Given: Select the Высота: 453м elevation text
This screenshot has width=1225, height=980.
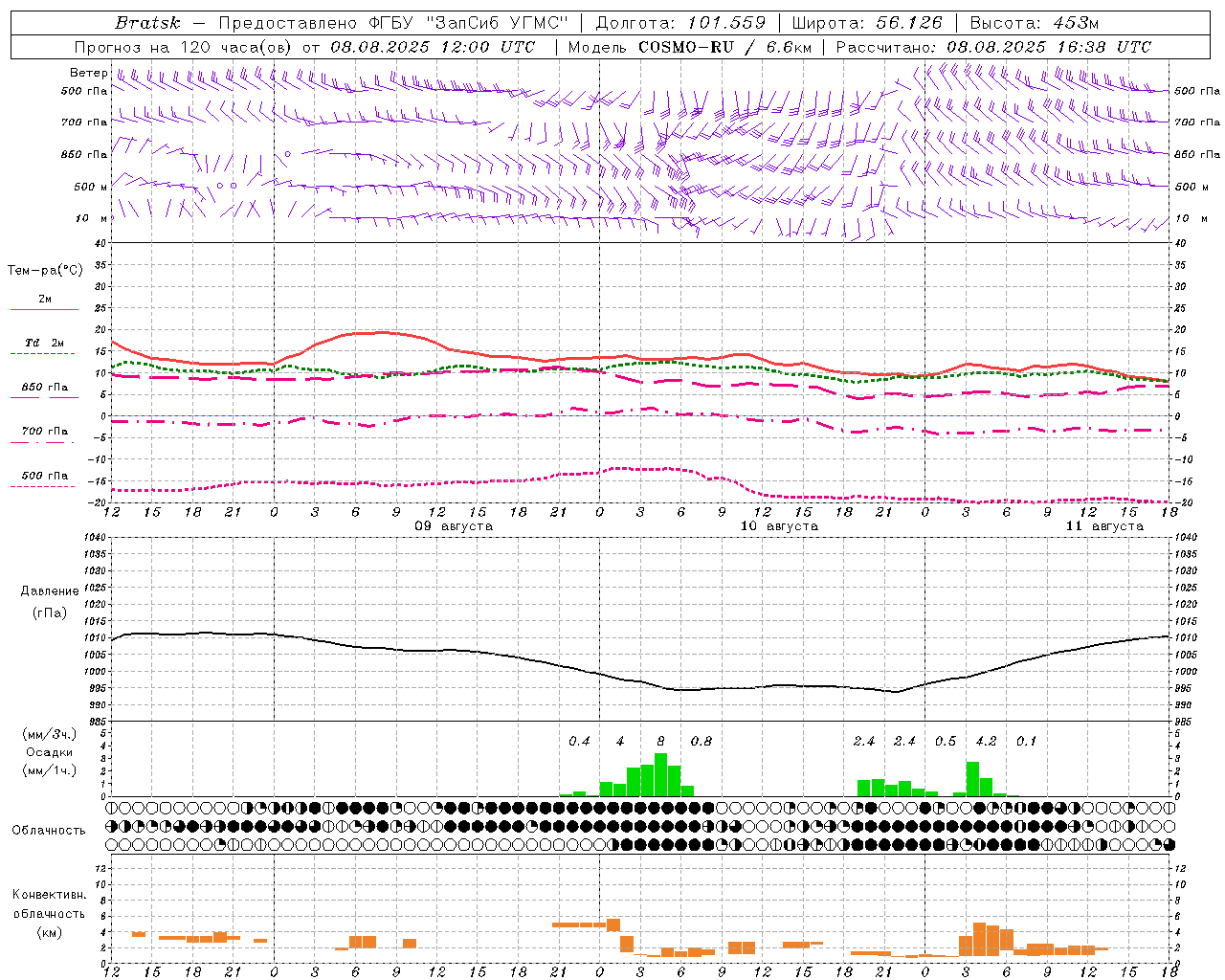Looking at the screenshot, I should pyautogui.click(x=1035, y=23).
